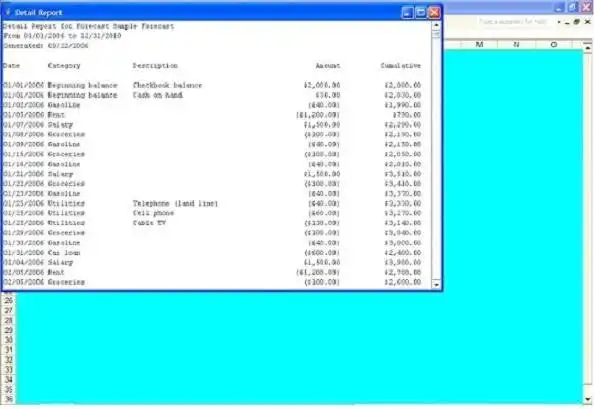The width and height of the screenshot is (594, 409).
Task: Click the 'Generated:' date line
Action: tap(46, 46)
